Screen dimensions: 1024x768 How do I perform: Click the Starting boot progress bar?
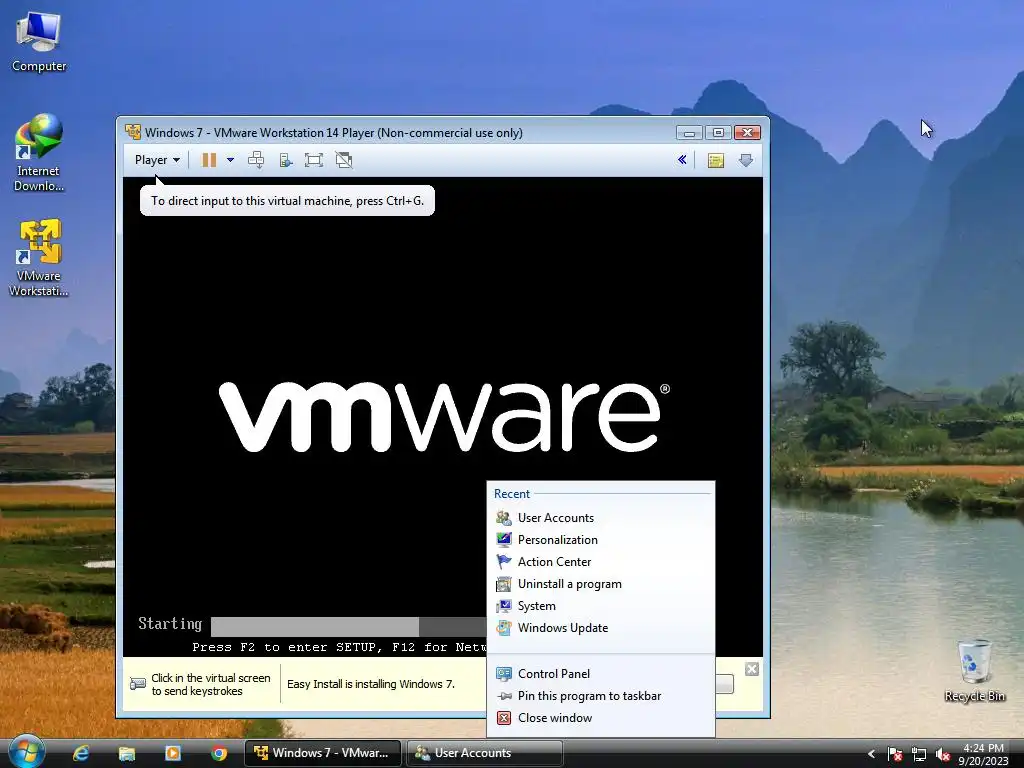coord(348,626)
